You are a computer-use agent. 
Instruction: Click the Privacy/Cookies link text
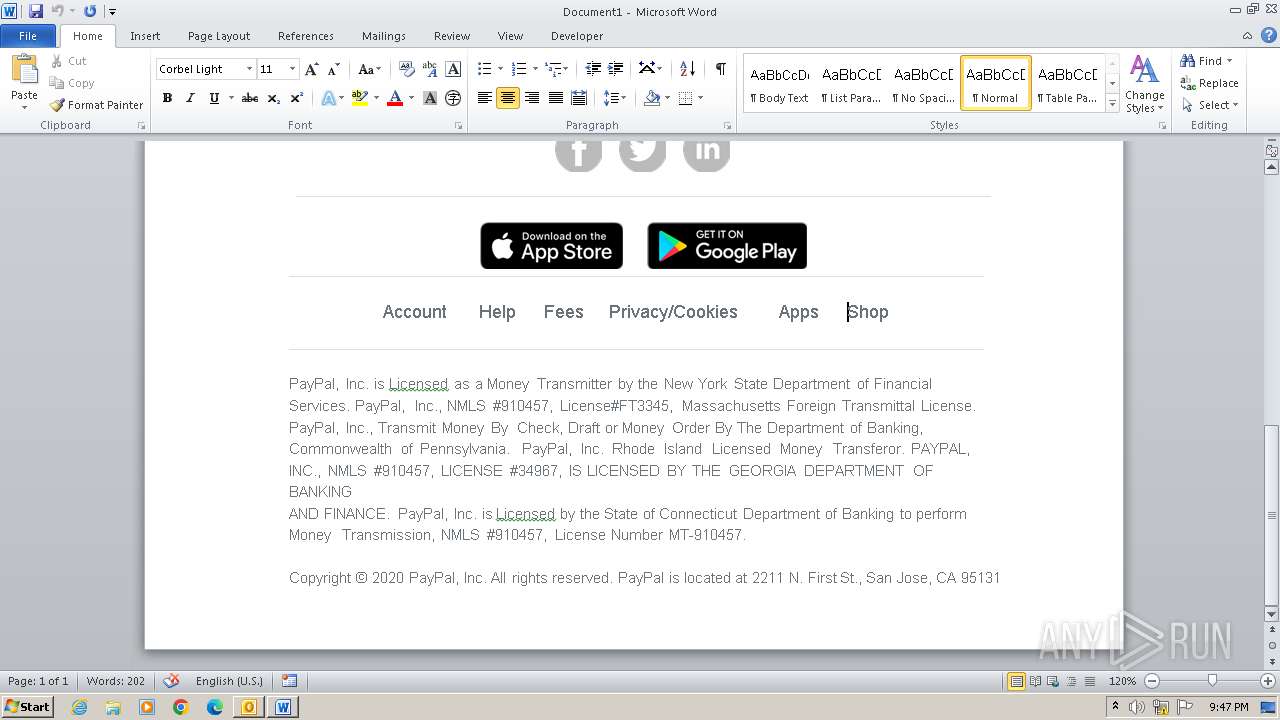[x=673, y=312]
